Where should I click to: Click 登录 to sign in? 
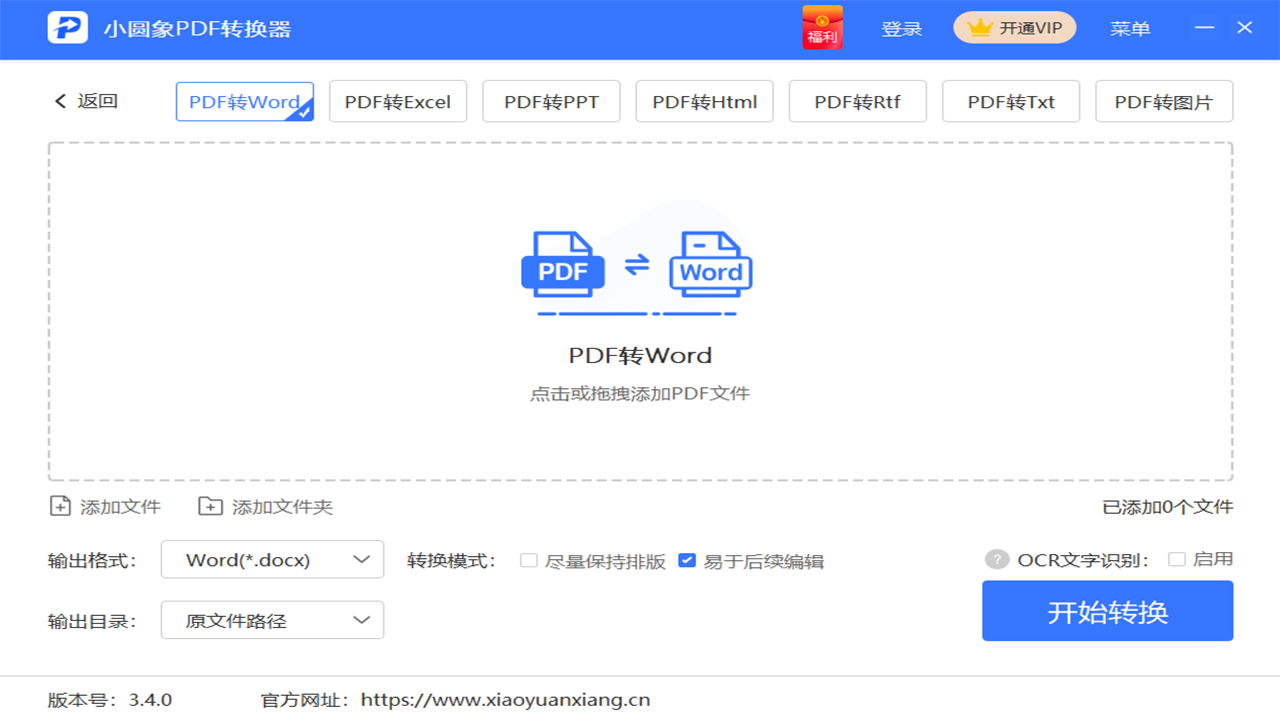(902, 29)
